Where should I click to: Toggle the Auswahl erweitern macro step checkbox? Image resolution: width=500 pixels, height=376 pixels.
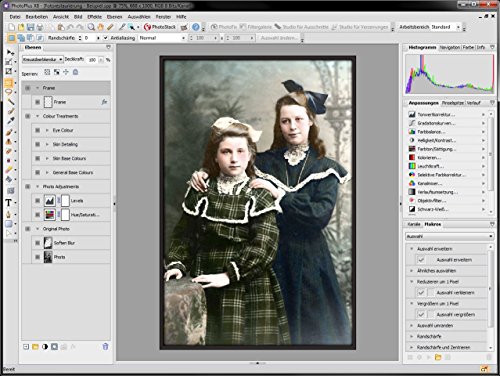coord(421,260)
